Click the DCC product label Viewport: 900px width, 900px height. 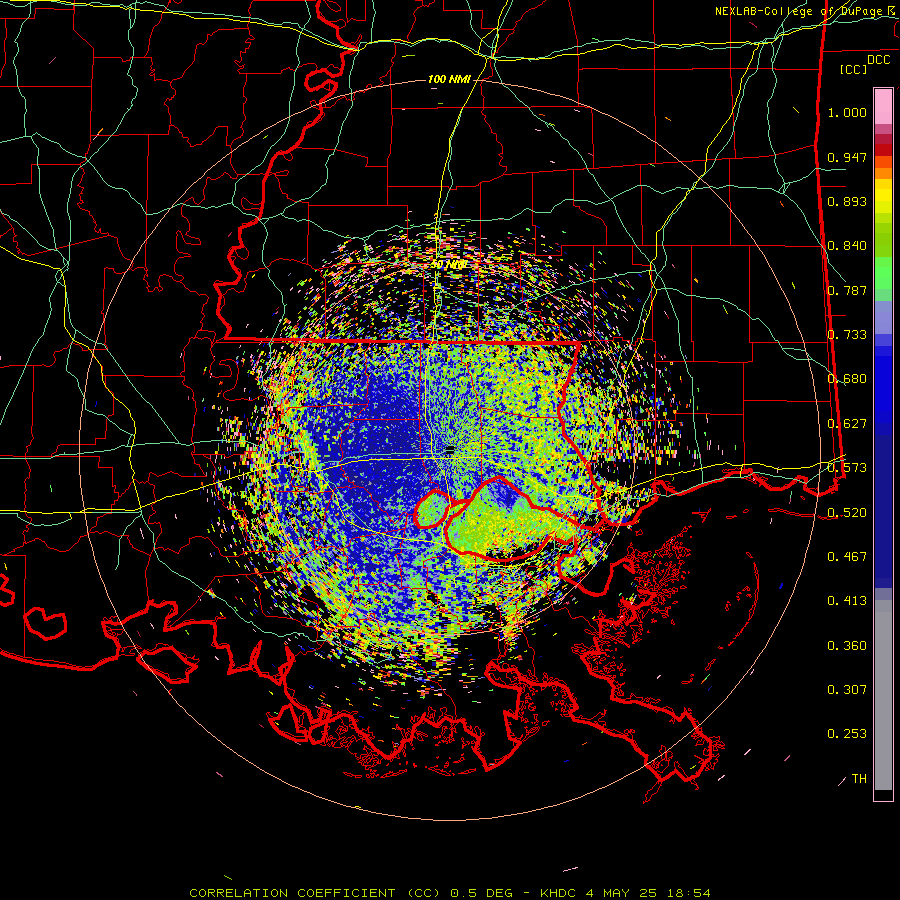pos(878,60)
